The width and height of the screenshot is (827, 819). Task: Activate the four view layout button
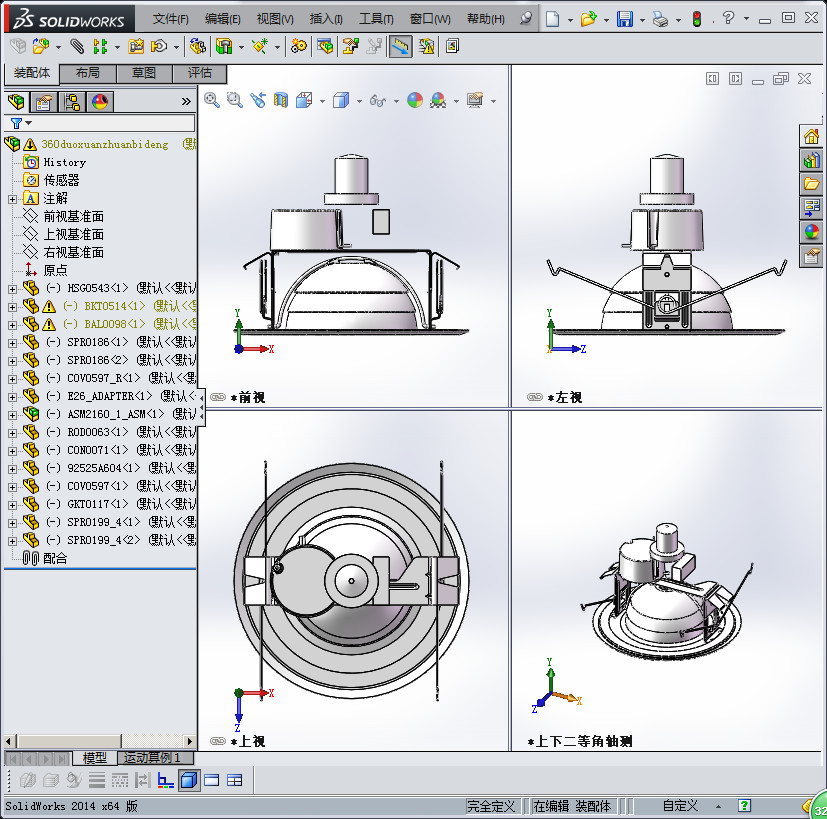(x=234, y=780)
